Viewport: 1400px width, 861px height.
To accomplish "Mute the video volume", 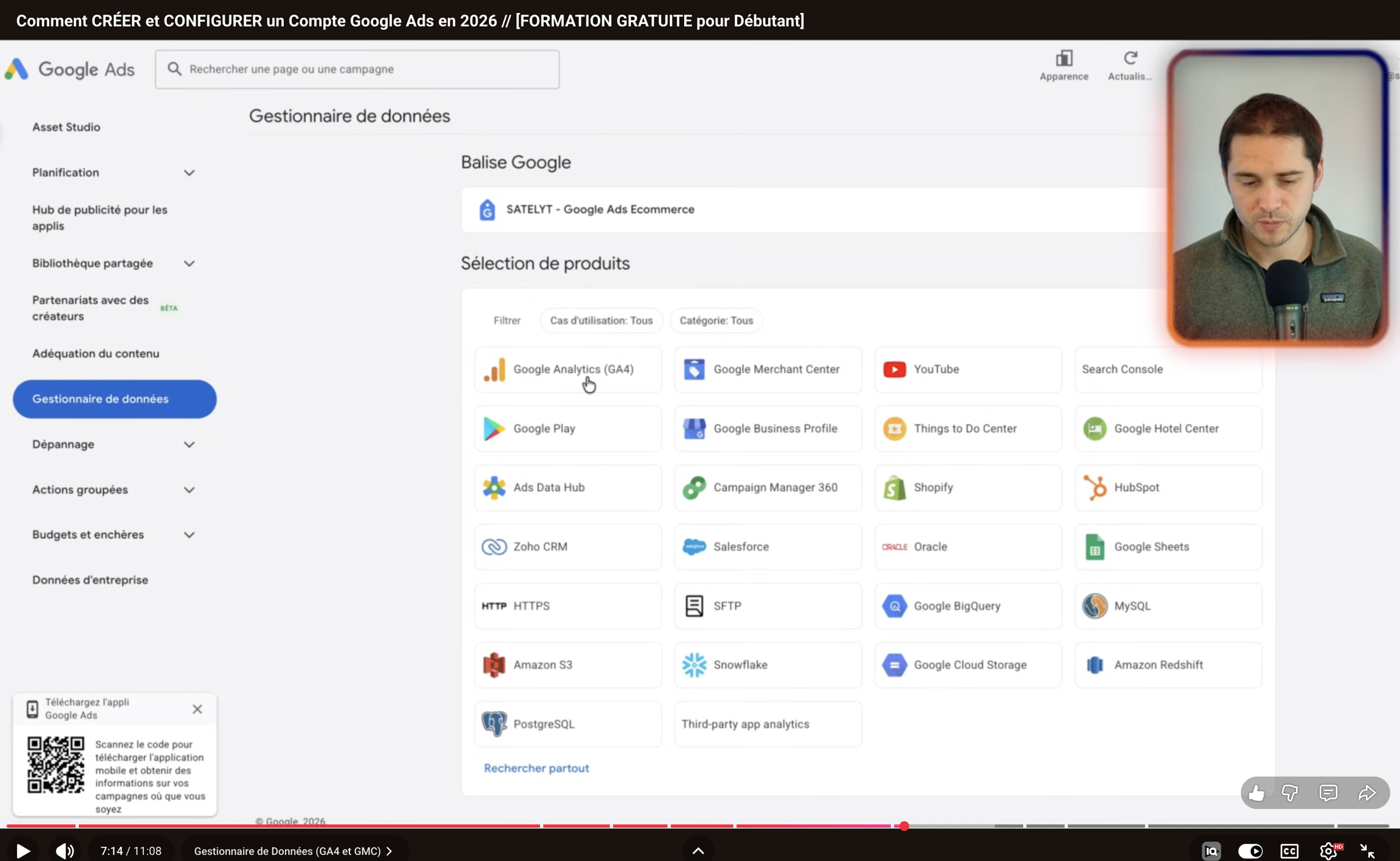I will 65,851.
